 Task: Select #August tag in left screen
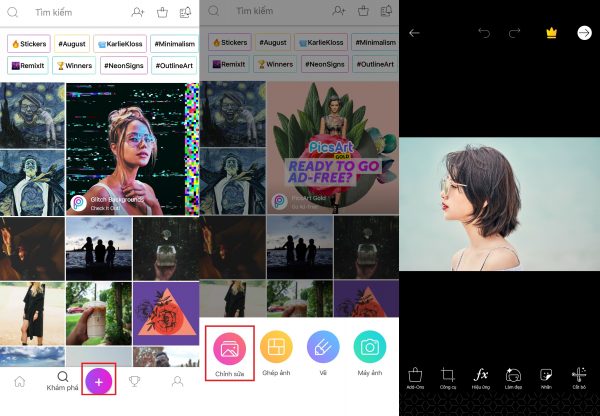[72, 44]
